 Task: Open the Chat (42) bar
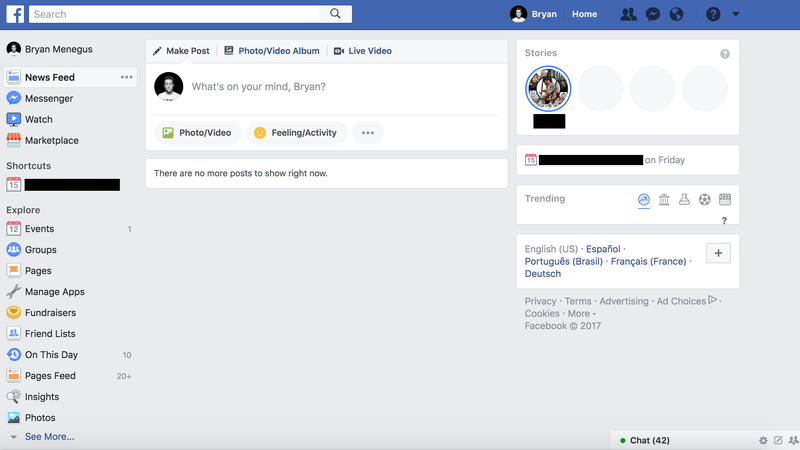(x=649, y=440)
